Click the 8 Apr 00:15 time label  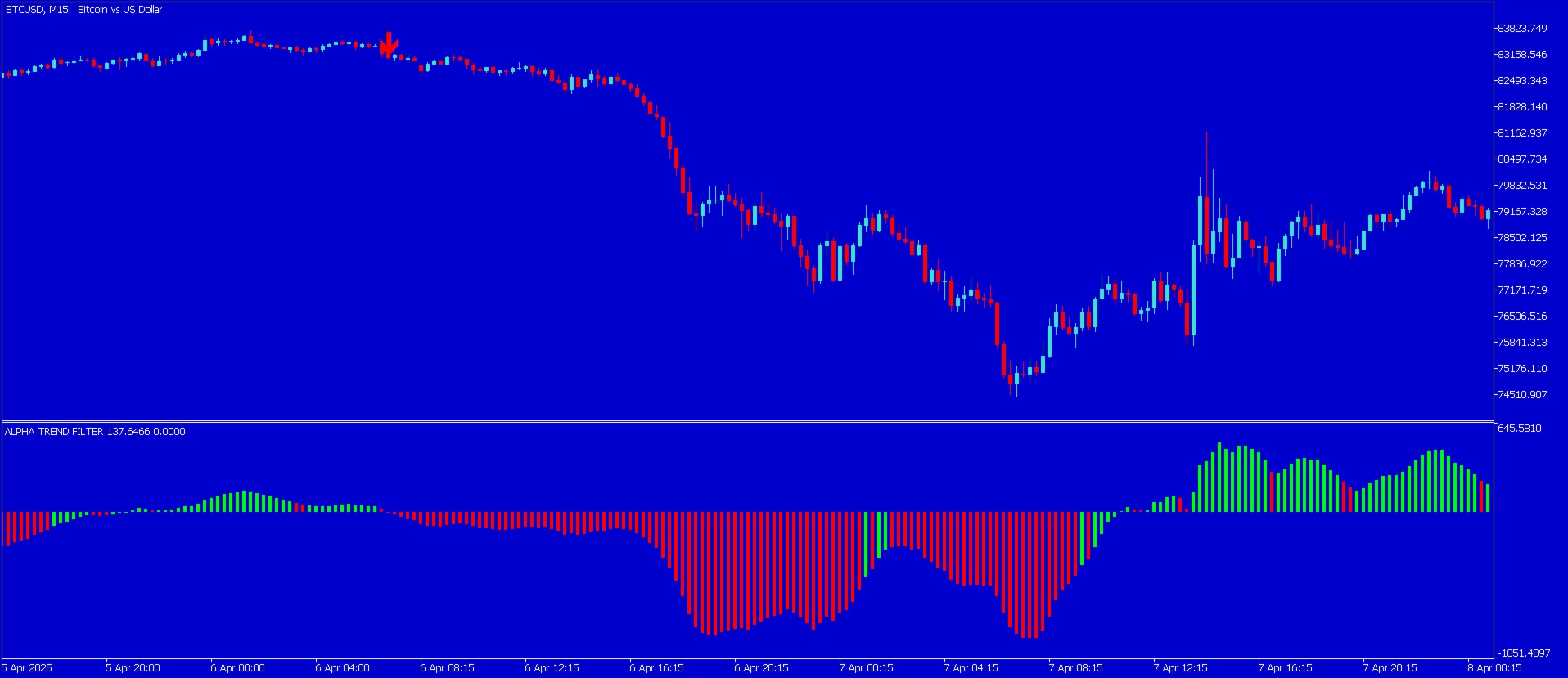1495,668
